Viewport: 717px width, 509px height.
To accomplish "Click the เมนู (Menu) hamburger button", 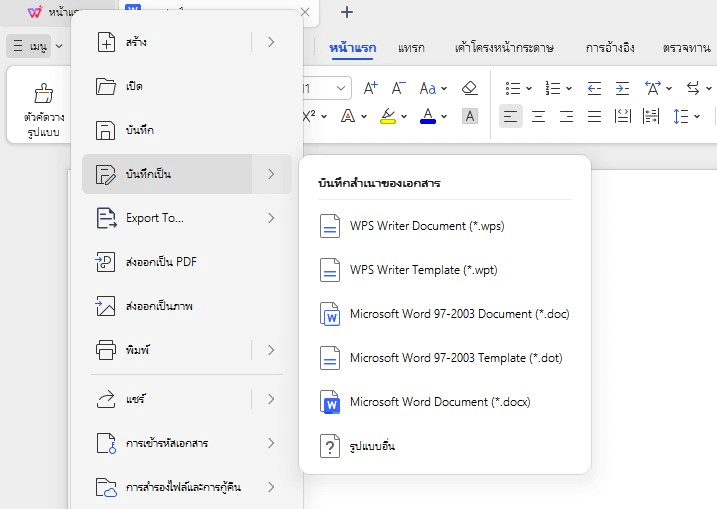I will coord(29,46).
